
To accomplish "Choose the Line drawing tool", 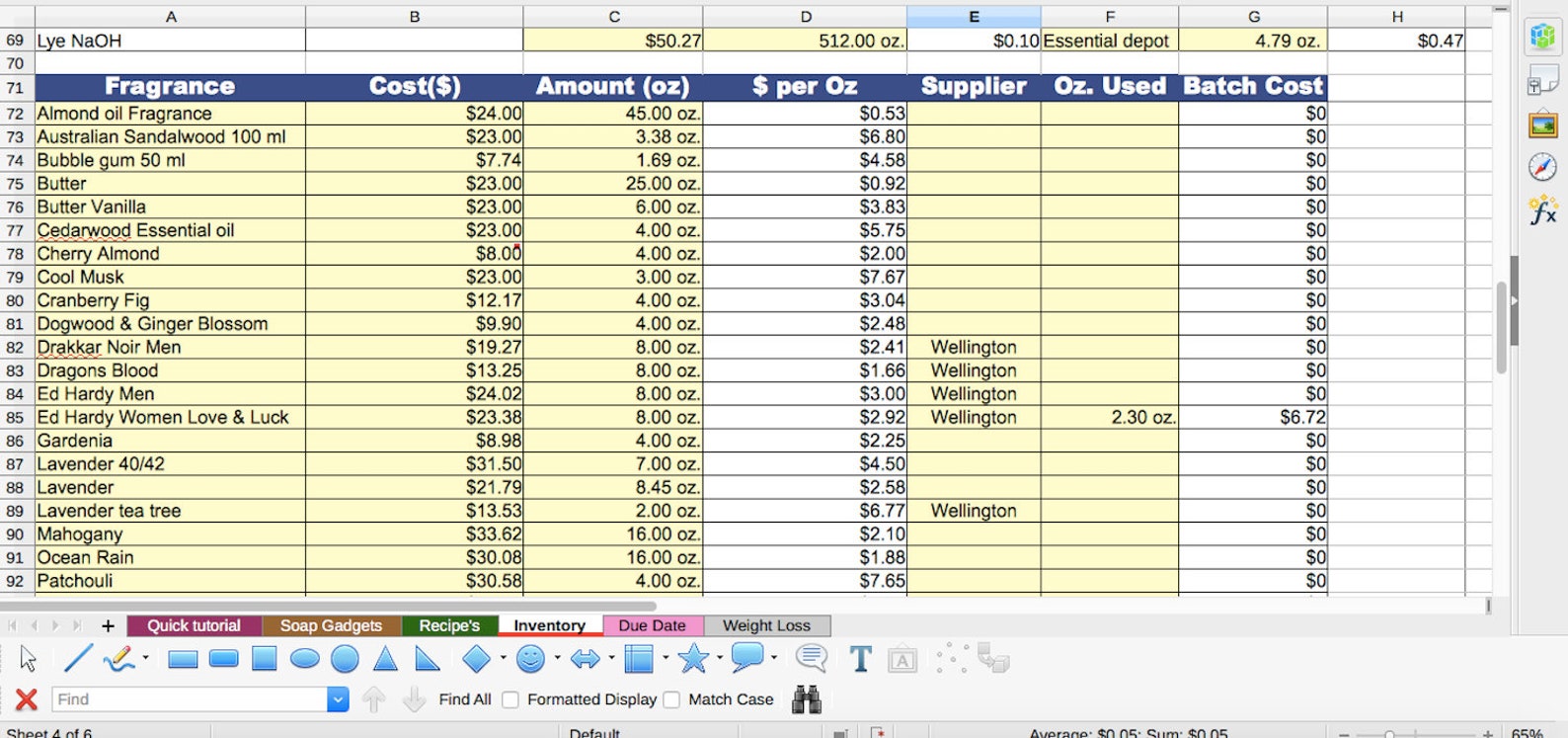I will point(77,658).
